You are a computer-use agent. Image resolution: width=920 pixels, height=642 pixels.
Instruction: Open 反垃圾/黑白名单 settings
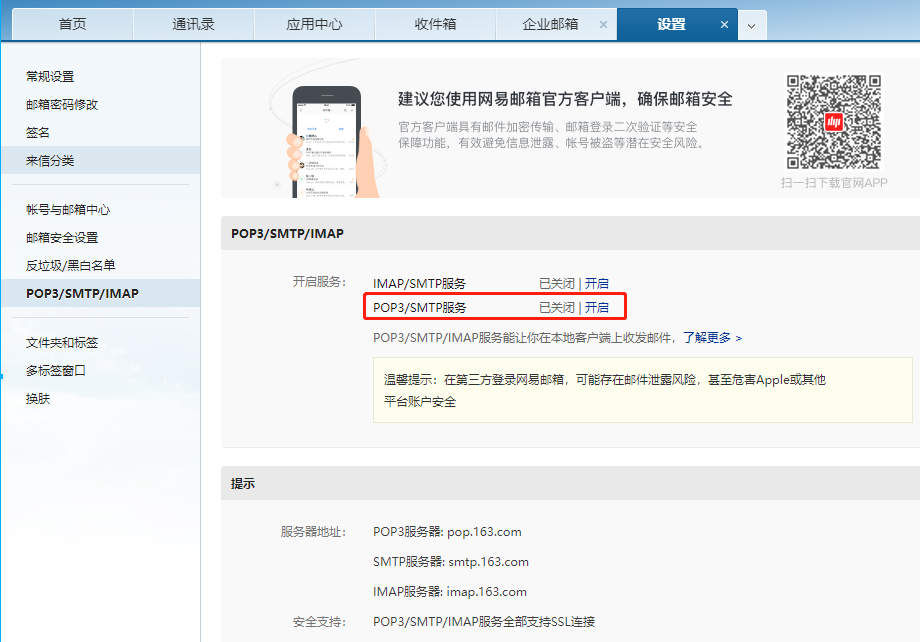coord(70,265)
